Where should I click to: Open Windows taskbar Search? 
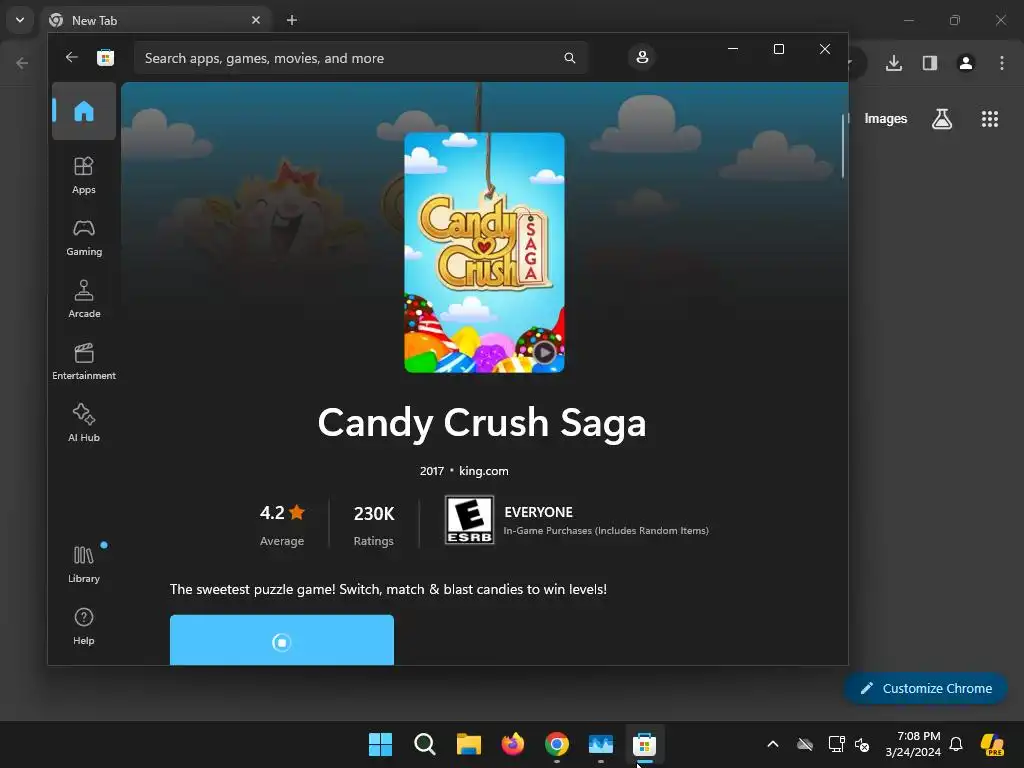424,744
